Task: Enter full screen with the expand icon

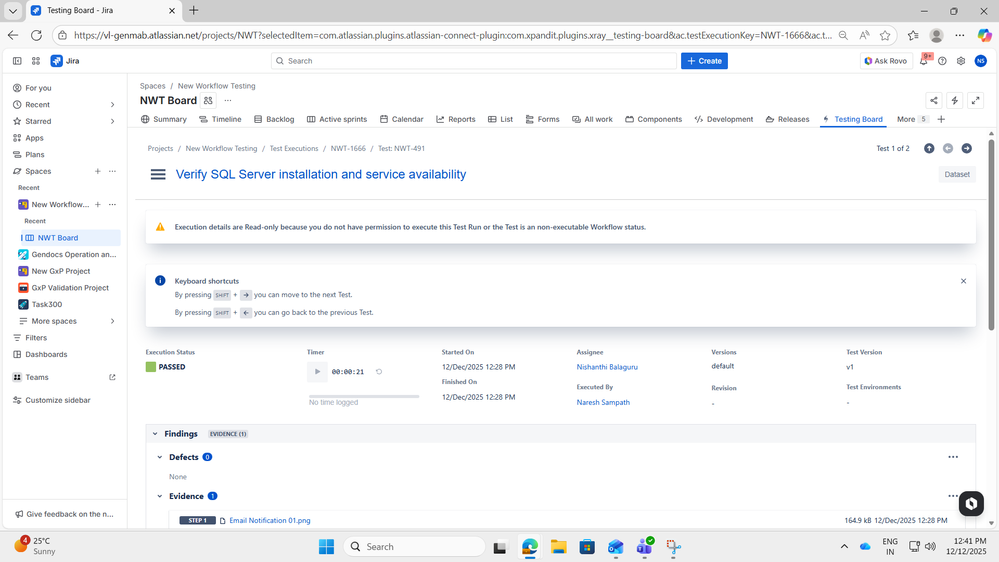Action: 975,101
